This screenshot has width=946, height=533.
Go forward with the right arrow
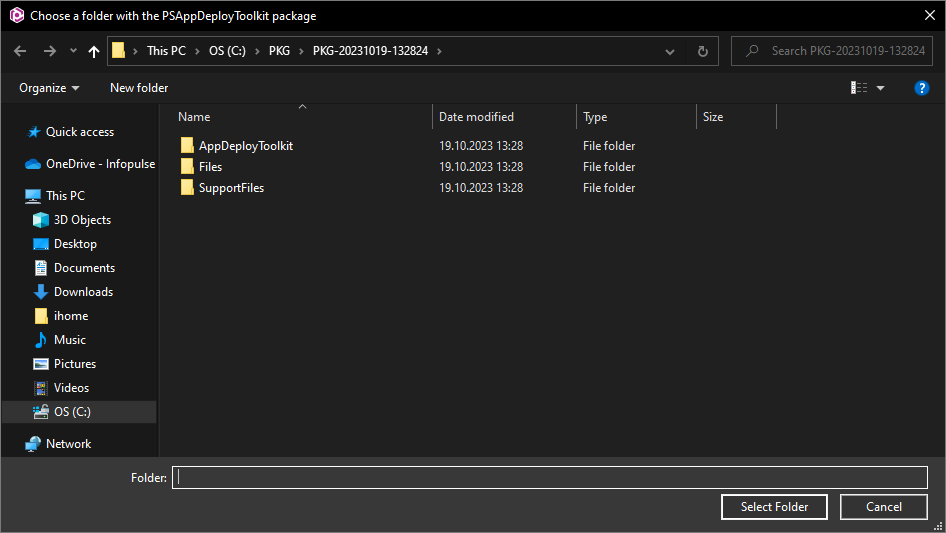[49, 51]
